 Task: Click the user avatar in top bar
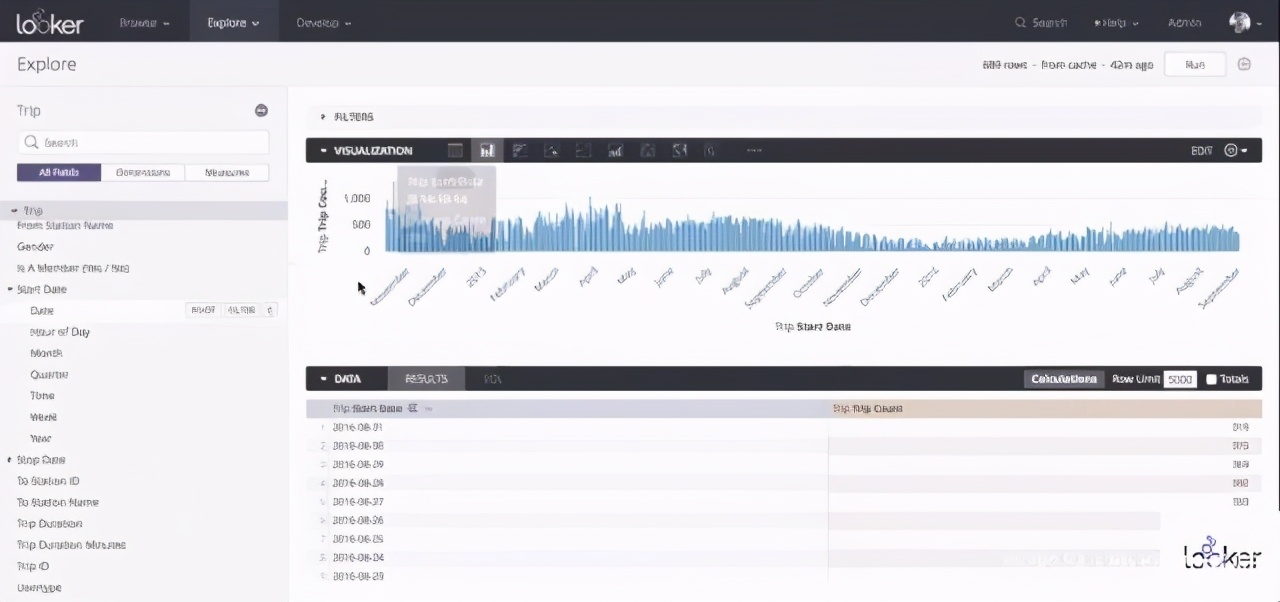click(1240, 22)
